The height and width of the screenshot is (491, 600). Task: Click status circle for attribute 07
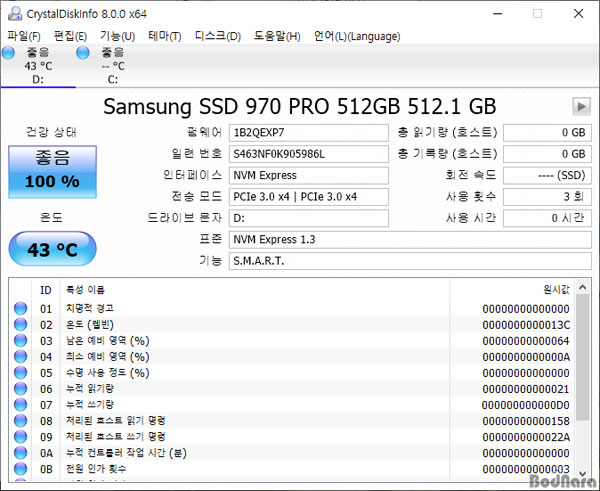coord(21,405)
